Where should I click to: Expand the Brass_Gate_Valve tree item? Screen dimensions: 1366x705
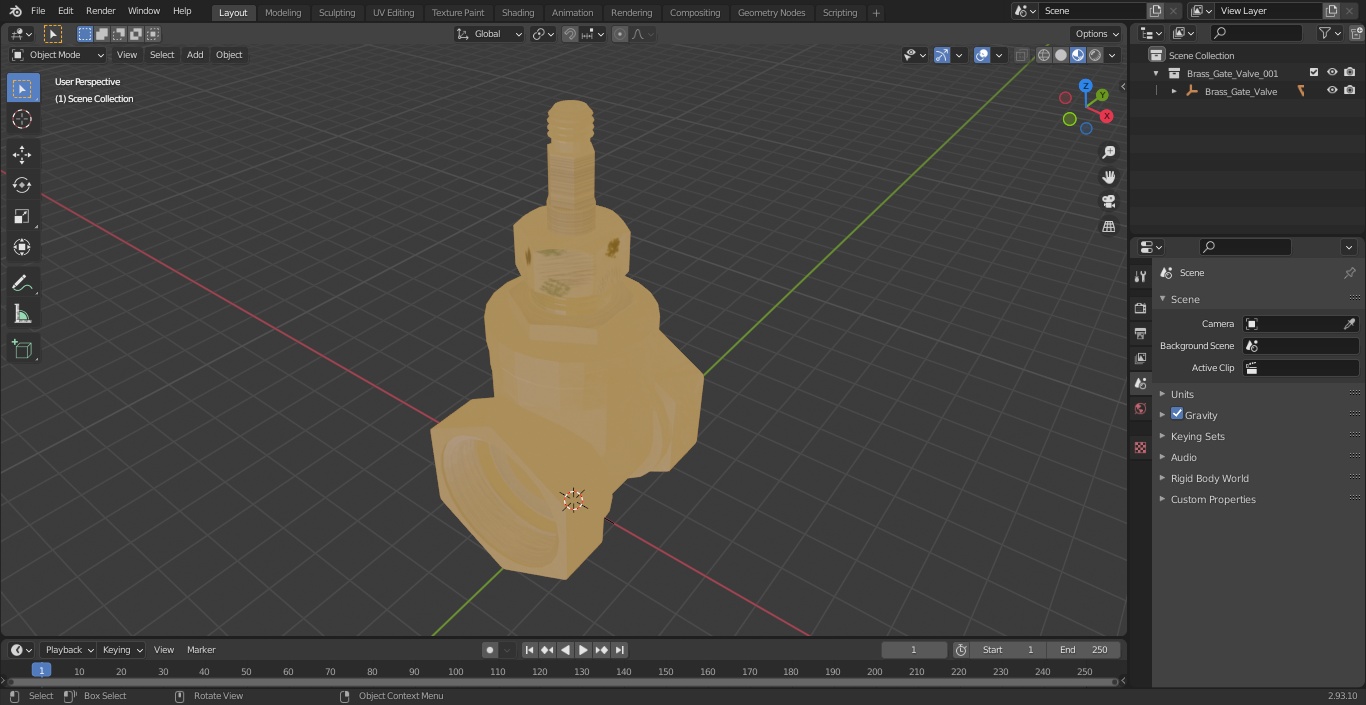[x=1174, y=91]
